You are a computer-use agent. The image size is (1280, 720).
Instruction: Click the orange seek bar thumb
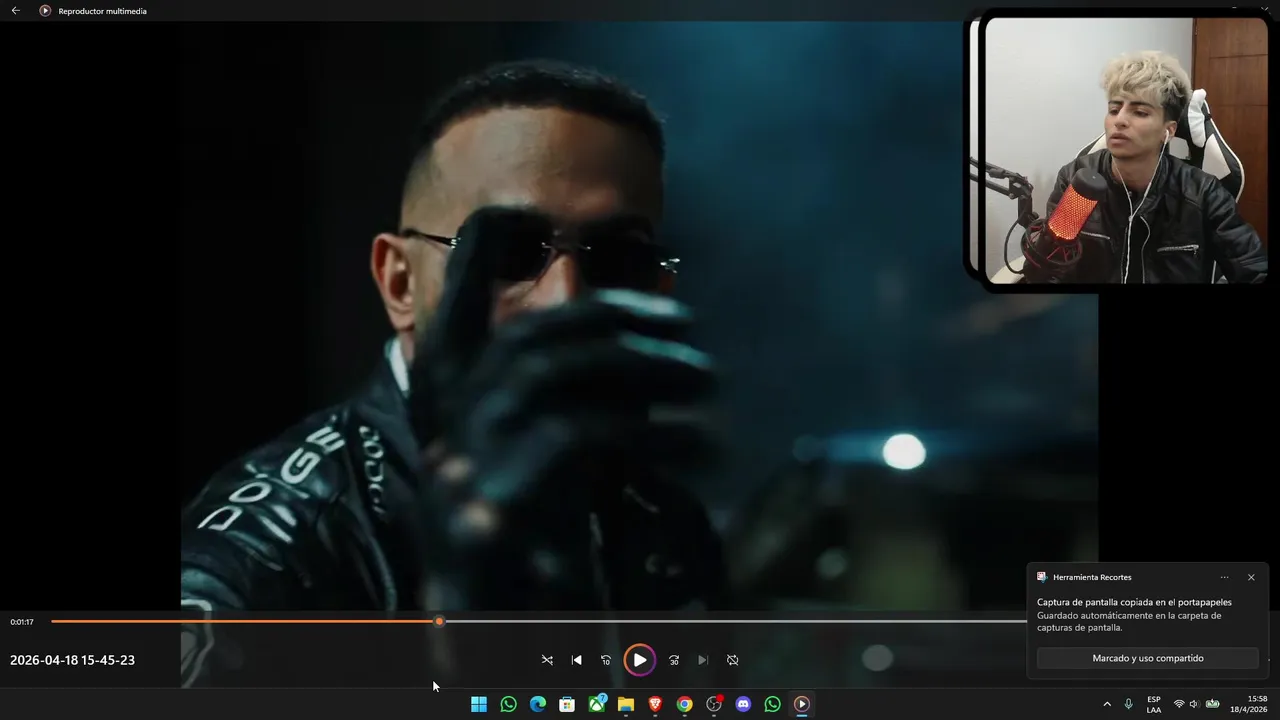pyautogui.click(x=439, y=622)
